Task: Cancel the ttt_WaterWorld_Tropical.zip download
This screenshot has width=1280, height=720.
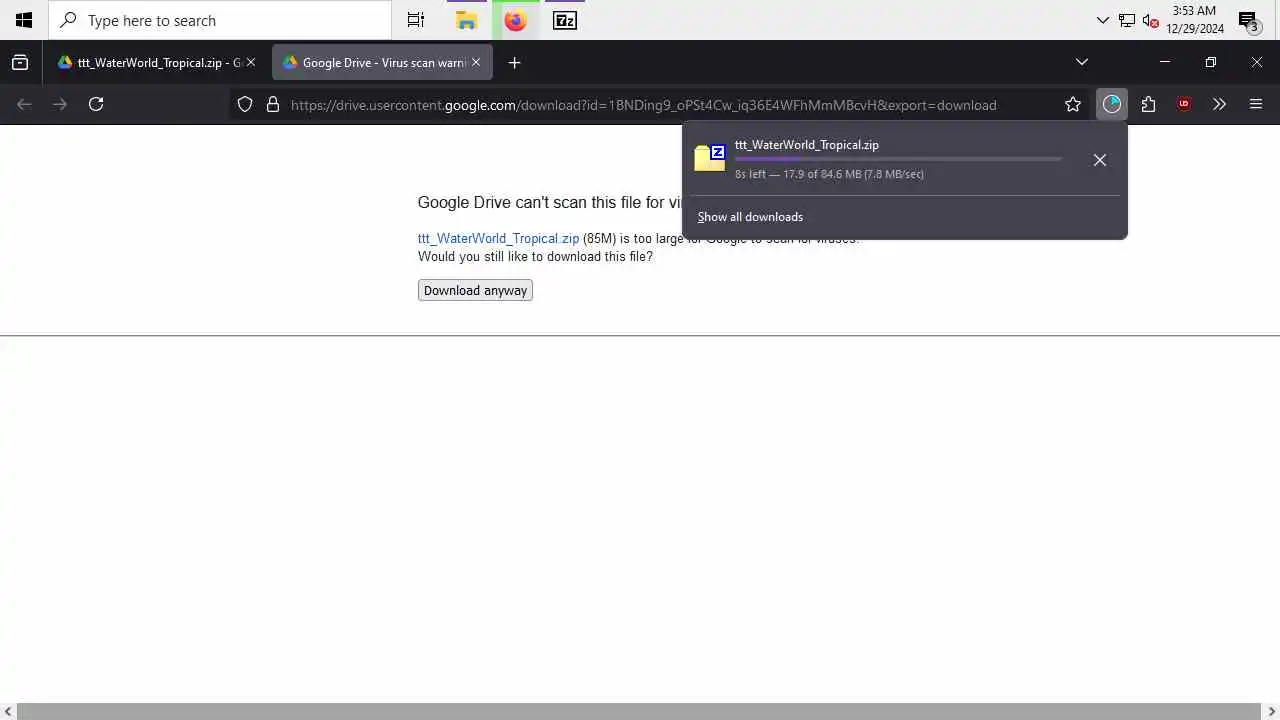Action: pyautogui.click(x=1100, y=160)
